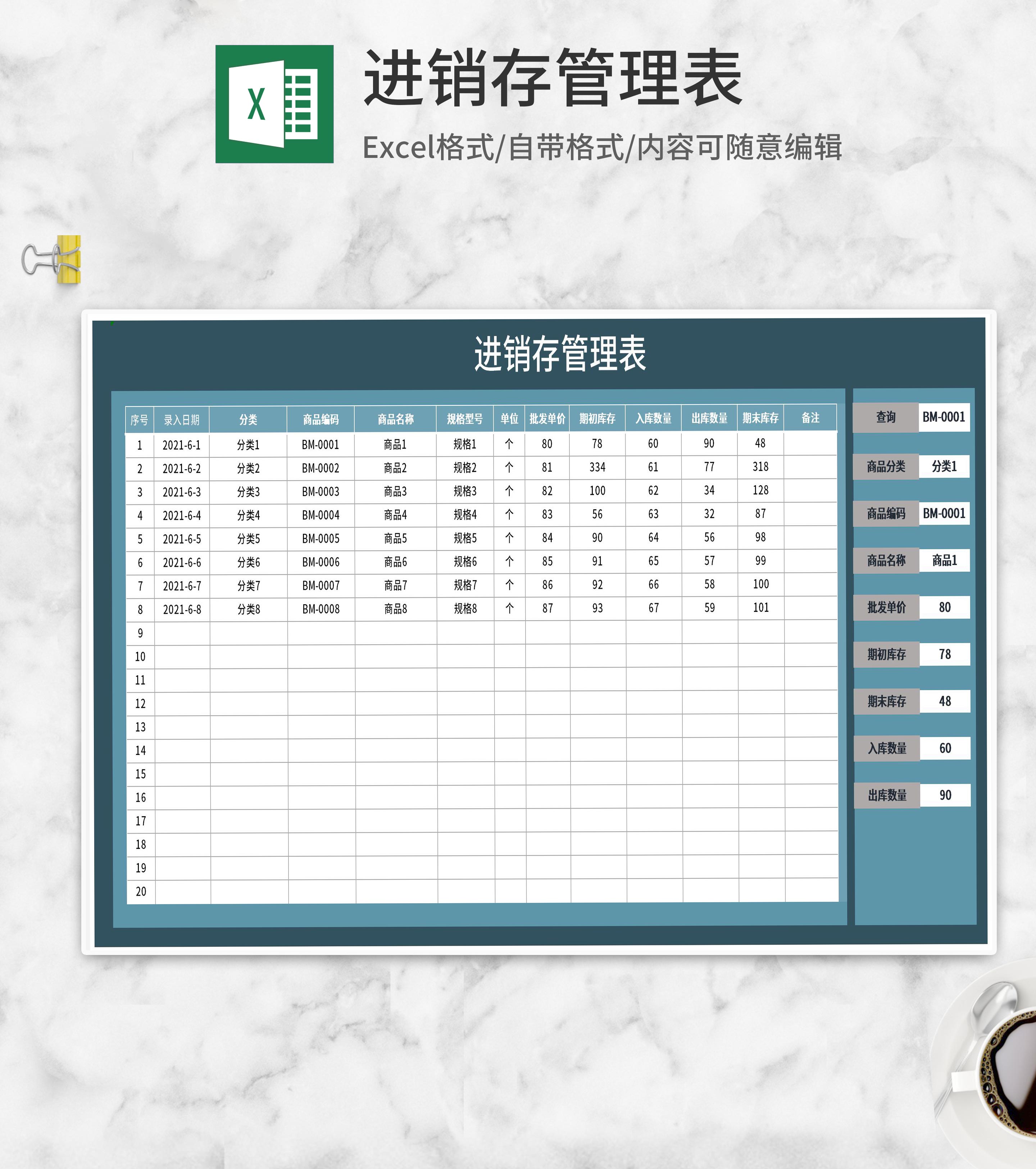Select the 期初库存 value 78
1036x1169 pixels.
coord(945,655)
